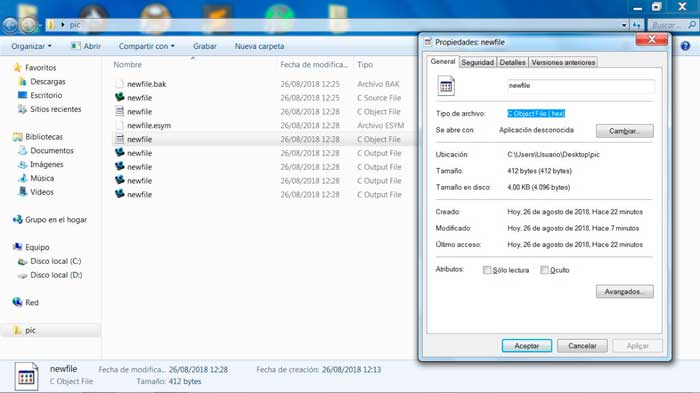Select the newfile C Source File icon
This screenshot has width=700, height=393.
coord(120,97)
